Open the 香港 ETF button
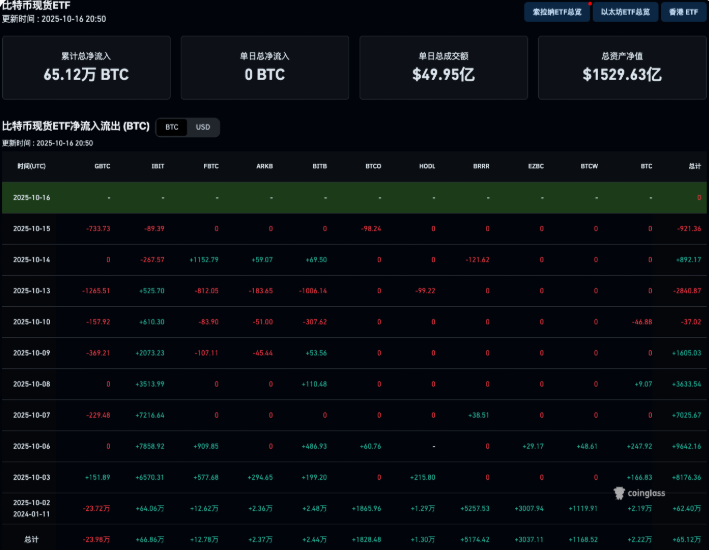The width and height of the screenshot is (709, 550). (683, 12)
